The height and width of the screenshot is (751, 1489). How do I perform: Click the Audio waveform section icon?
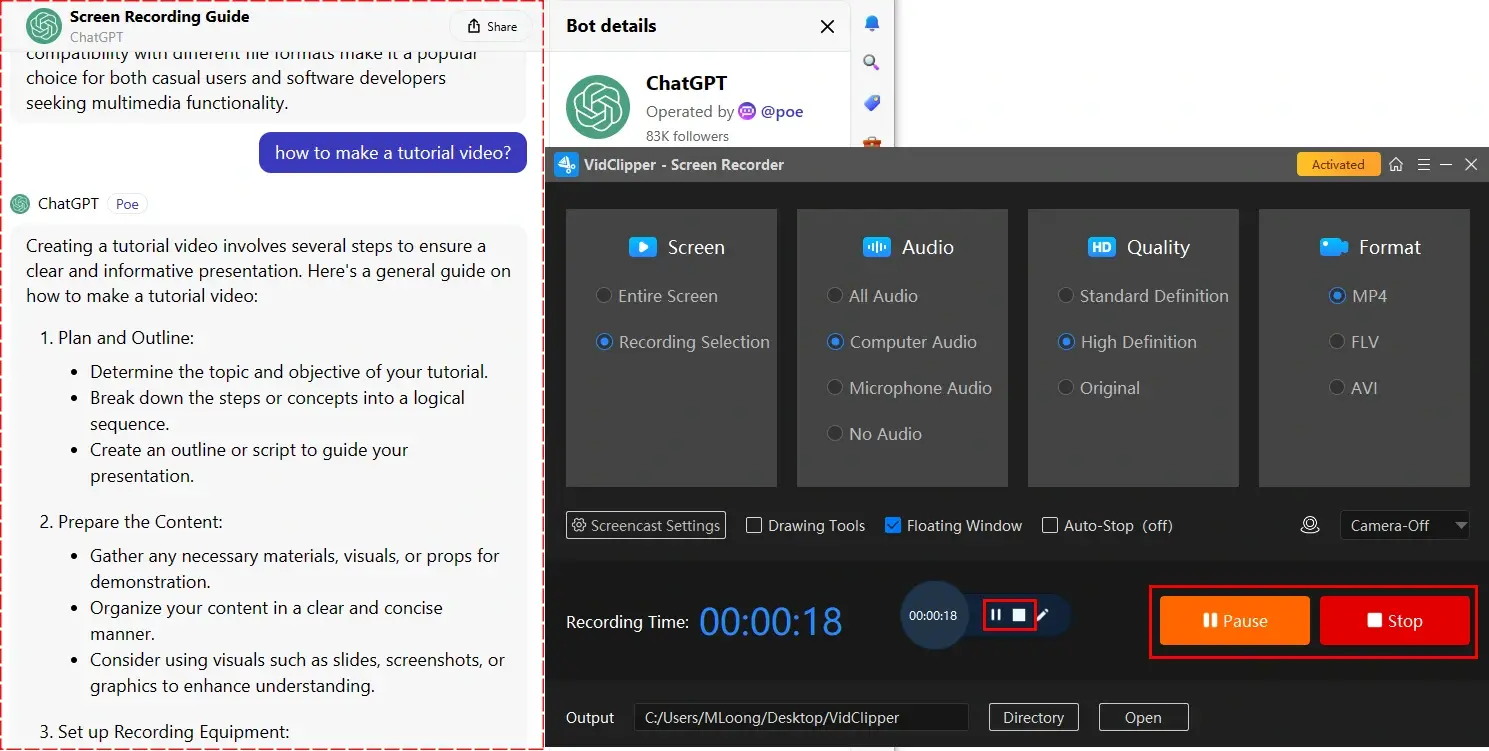[x=876, y=247]
